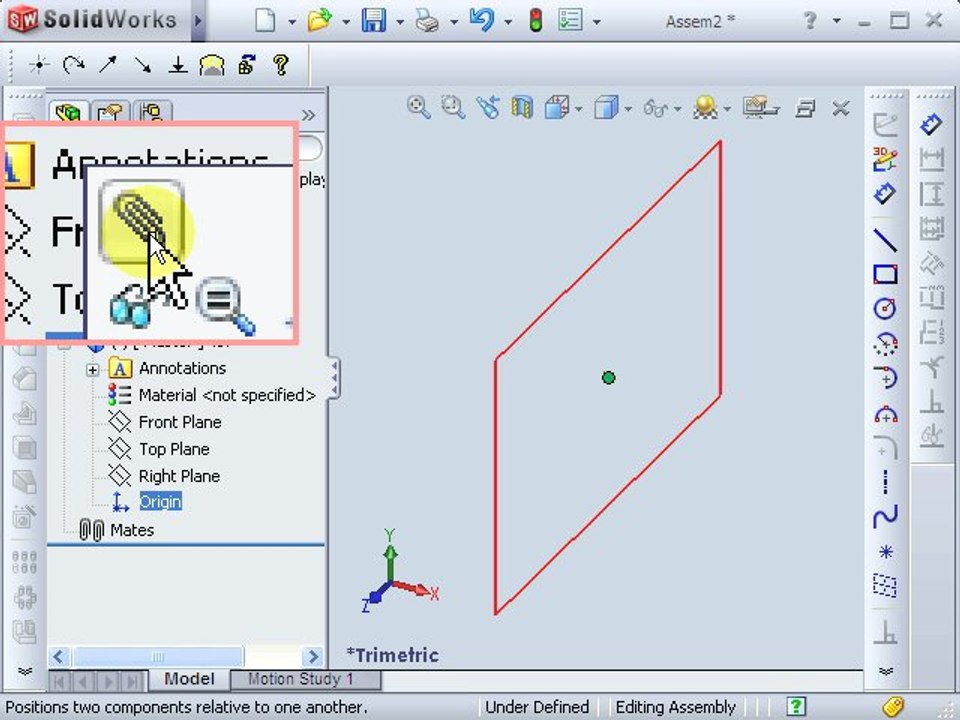
Task: Rebuild the model with the traffic light icon
Action: [x=536, y=20]
